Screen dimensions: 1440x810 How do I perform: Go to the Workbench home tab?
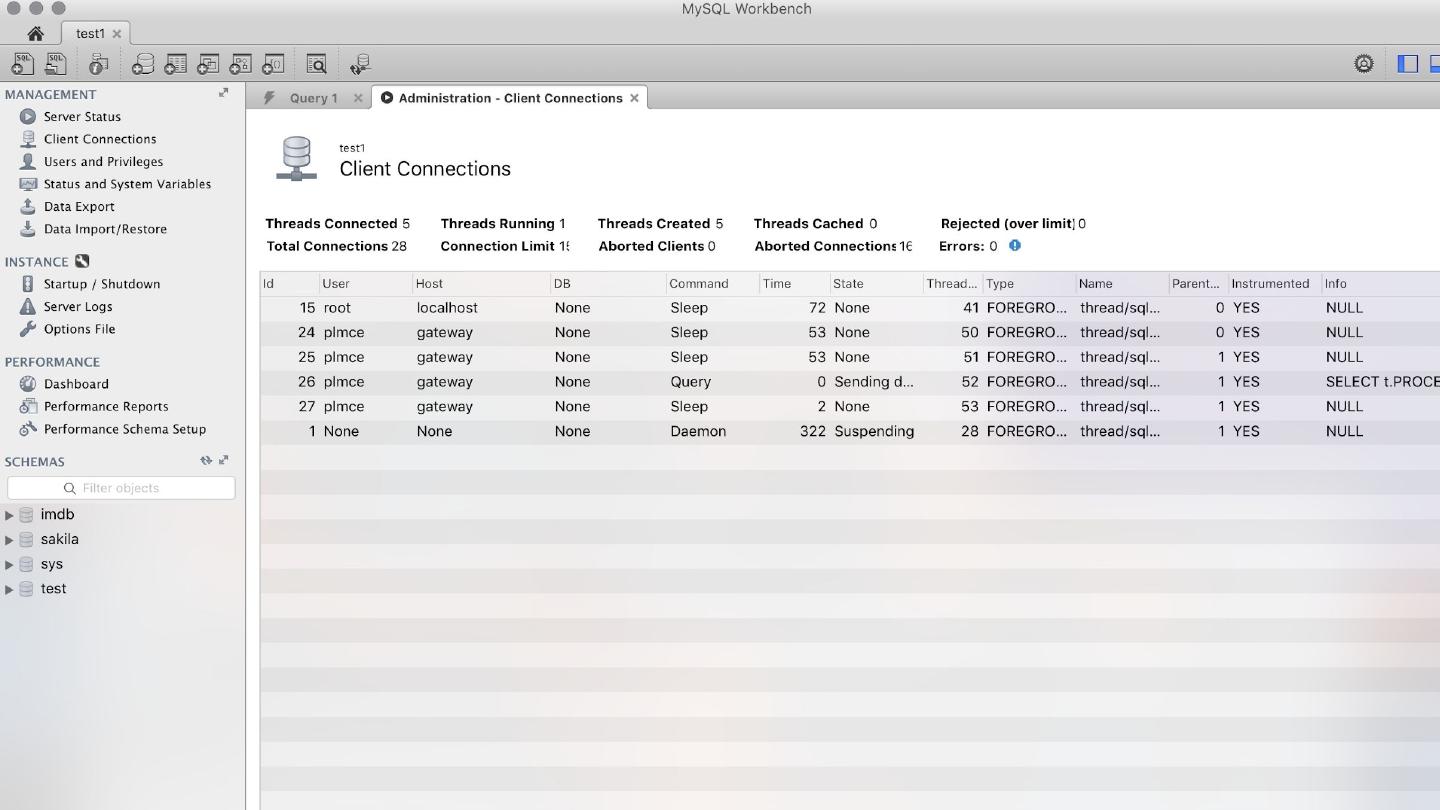click(35, 34)
